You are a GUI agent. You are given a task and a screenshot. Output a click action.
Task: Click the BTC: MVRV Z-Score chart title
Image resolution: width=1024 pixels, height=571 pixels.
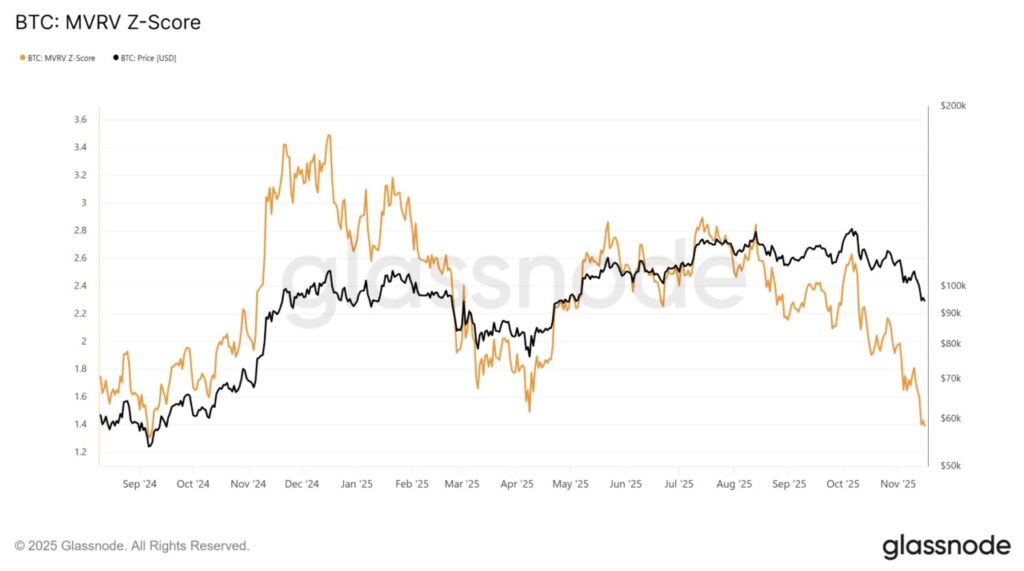click(x=100, y=21)
